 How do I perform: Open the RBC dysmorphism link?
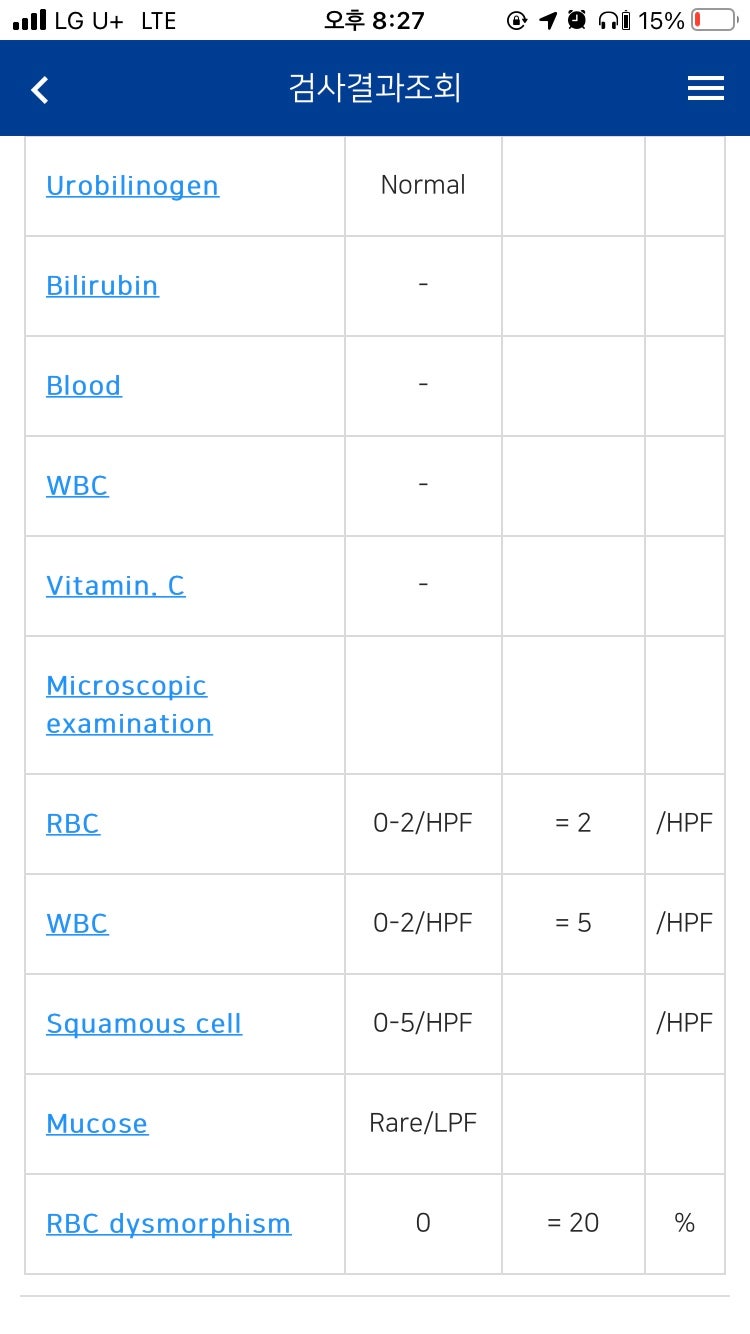click(x=169, y=1224)
